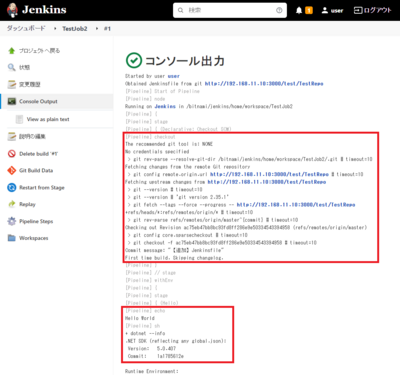The width and height of the screenshot is (400, 375).
Task: Select View as plain text
Action: click(48, 119)
